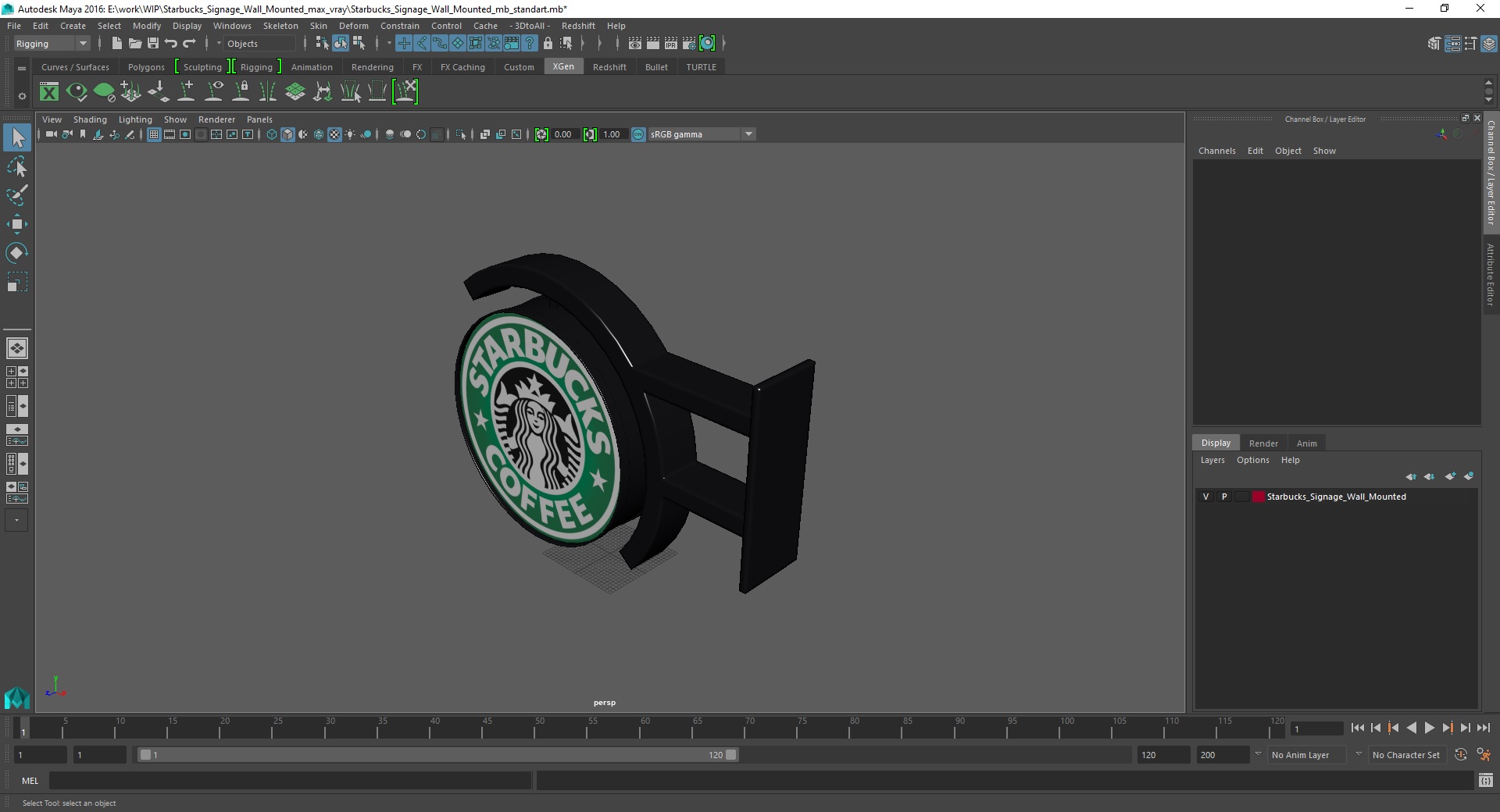Activate the Scale tool
This screenshot has height=812, width=1500.
pyautogui.click(x=17, y=282)
